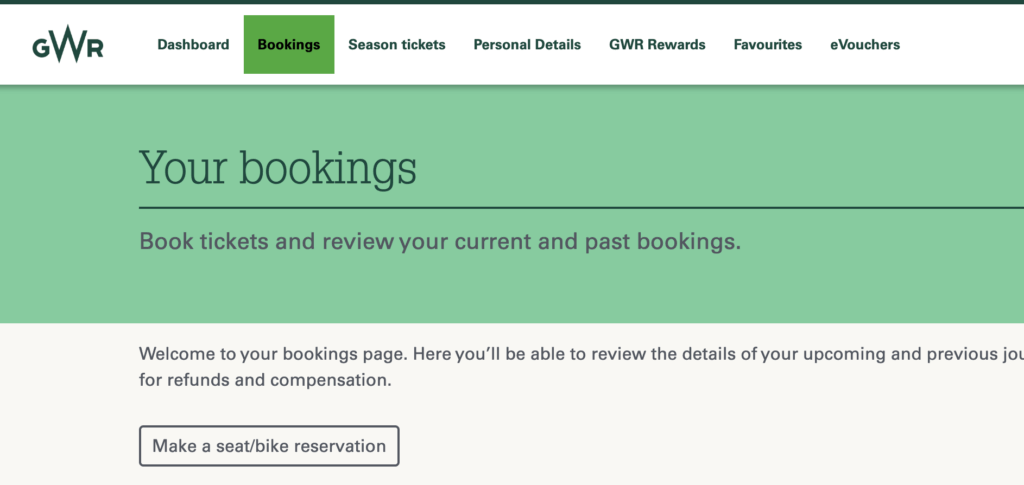Image resolution: width=1024 pixels, height=485 pixels.
Task: Click the "Your bookings" heading
Action: tap(278, 168)
